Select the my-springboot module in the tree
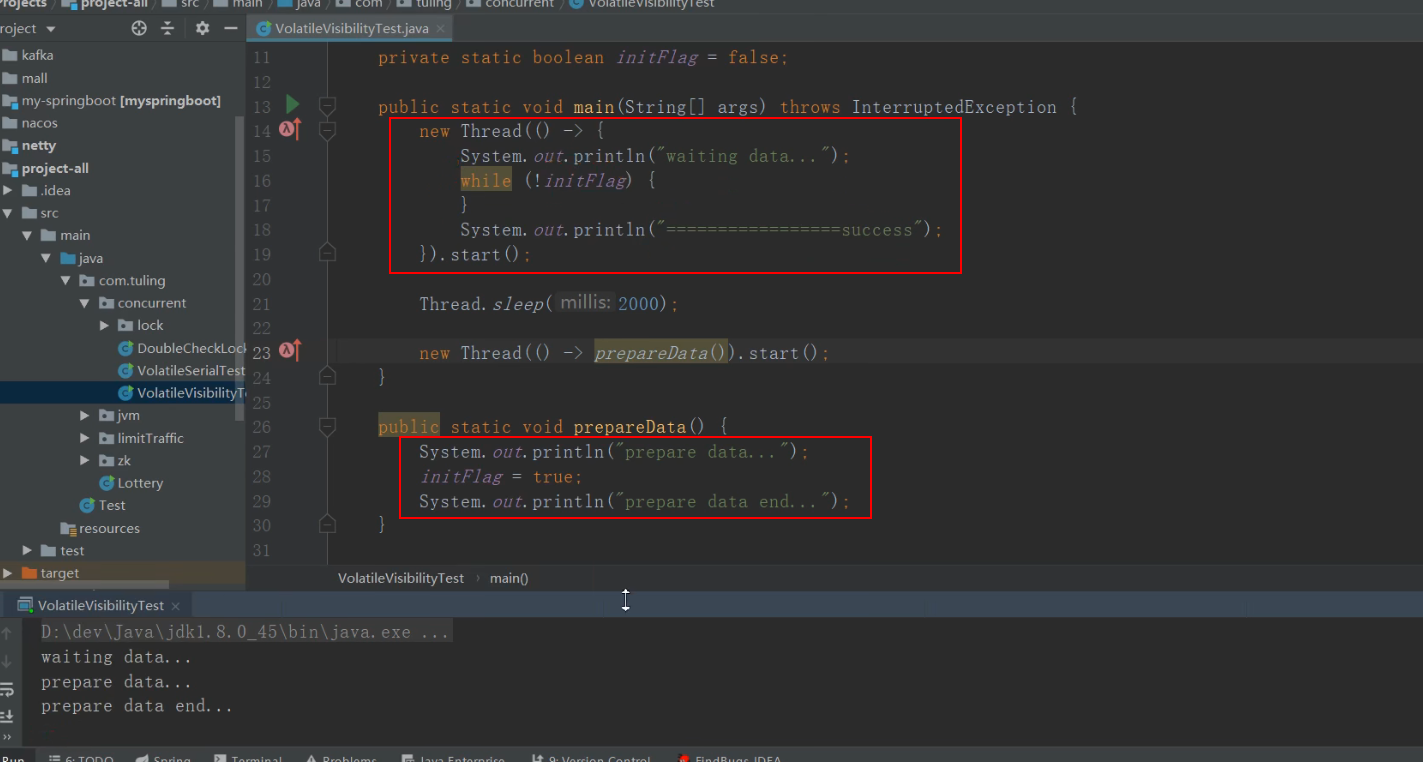The image size is (1423, 762). (112, 101)
